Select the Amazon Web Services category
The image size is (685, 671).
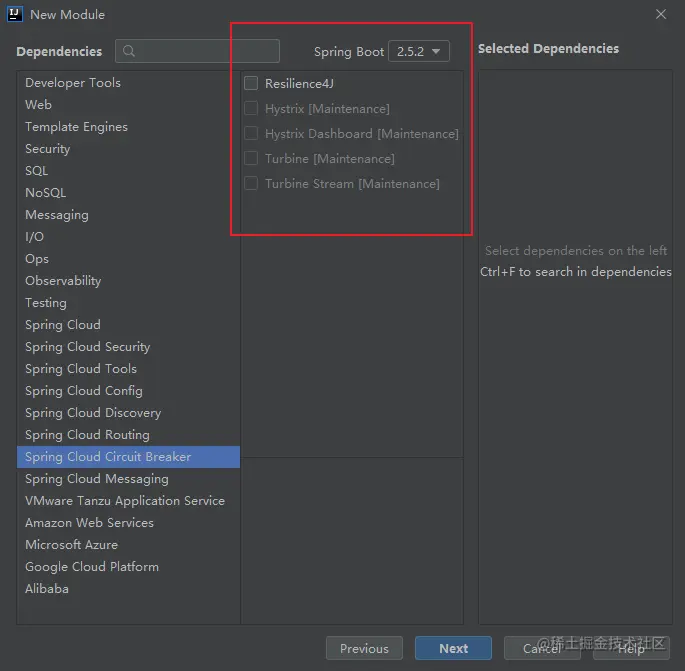pyautogui.click(x=128, y=522)
